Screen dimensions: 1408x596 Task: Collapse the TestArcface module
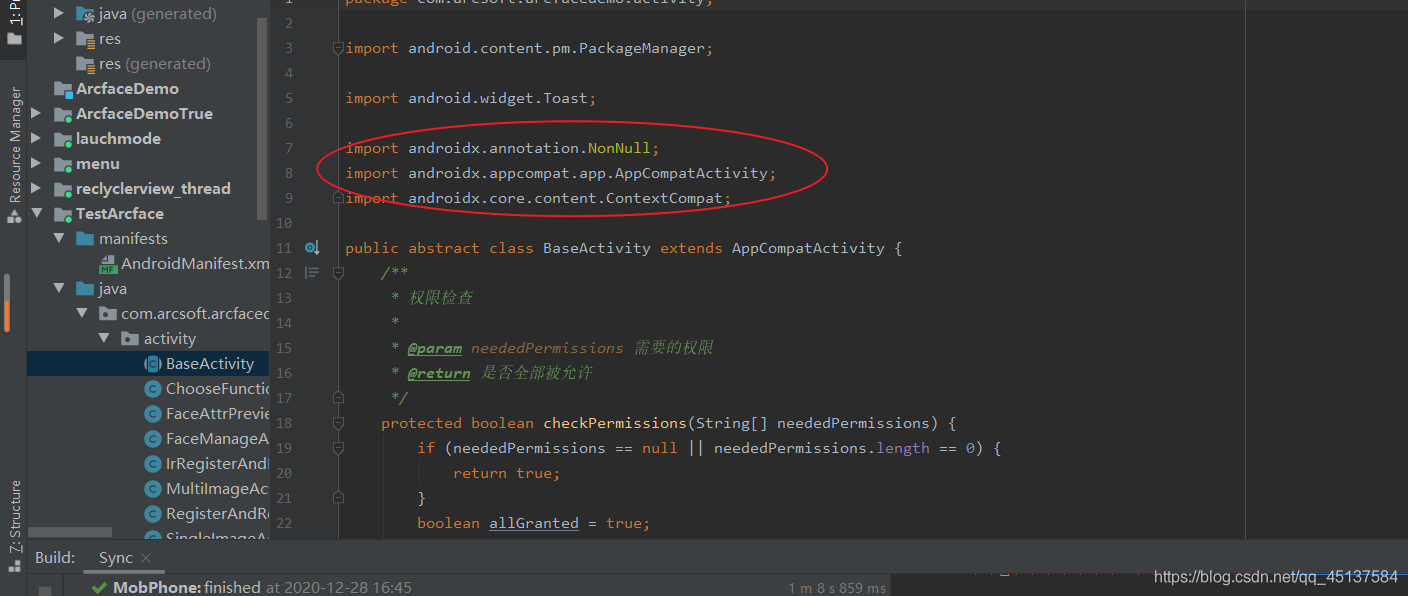pos(36,213)
